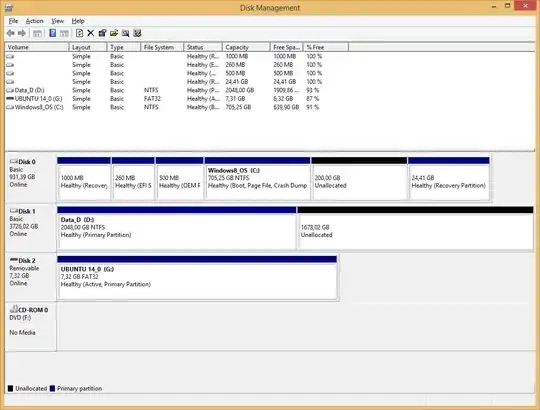Click the black Unallocated legend swatch
Viewport: 540px width, 410px height.
(10, 388)
